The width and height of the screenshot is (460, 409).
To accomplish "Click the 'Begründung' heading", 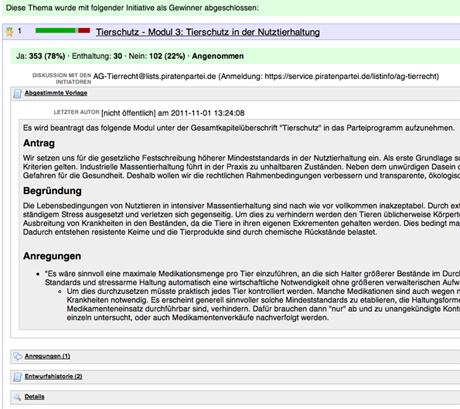I will pyautogui.click(x=52, y=191).
